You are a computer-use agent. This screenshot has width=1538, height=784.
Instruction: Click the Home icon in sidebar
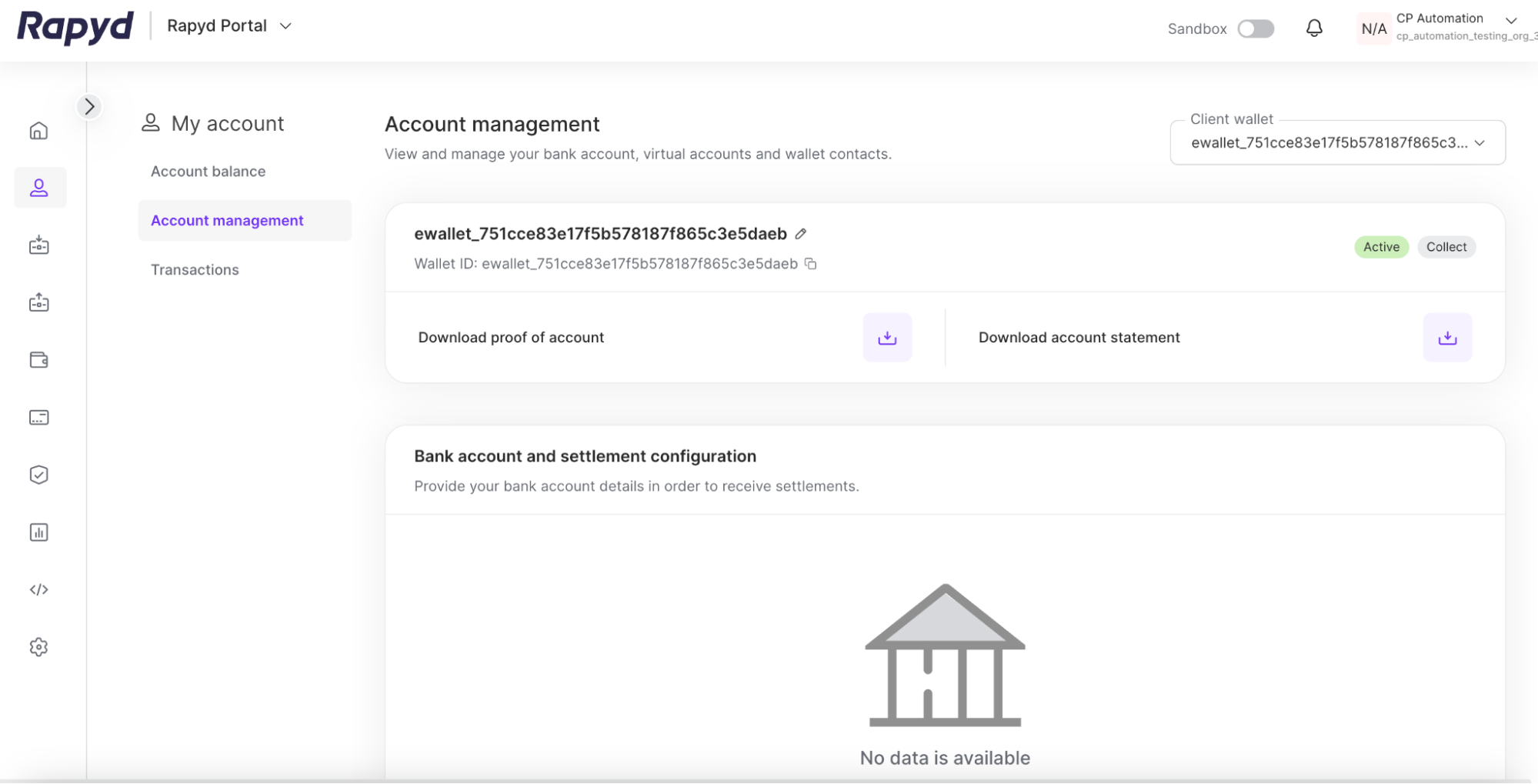coord(38,131)
